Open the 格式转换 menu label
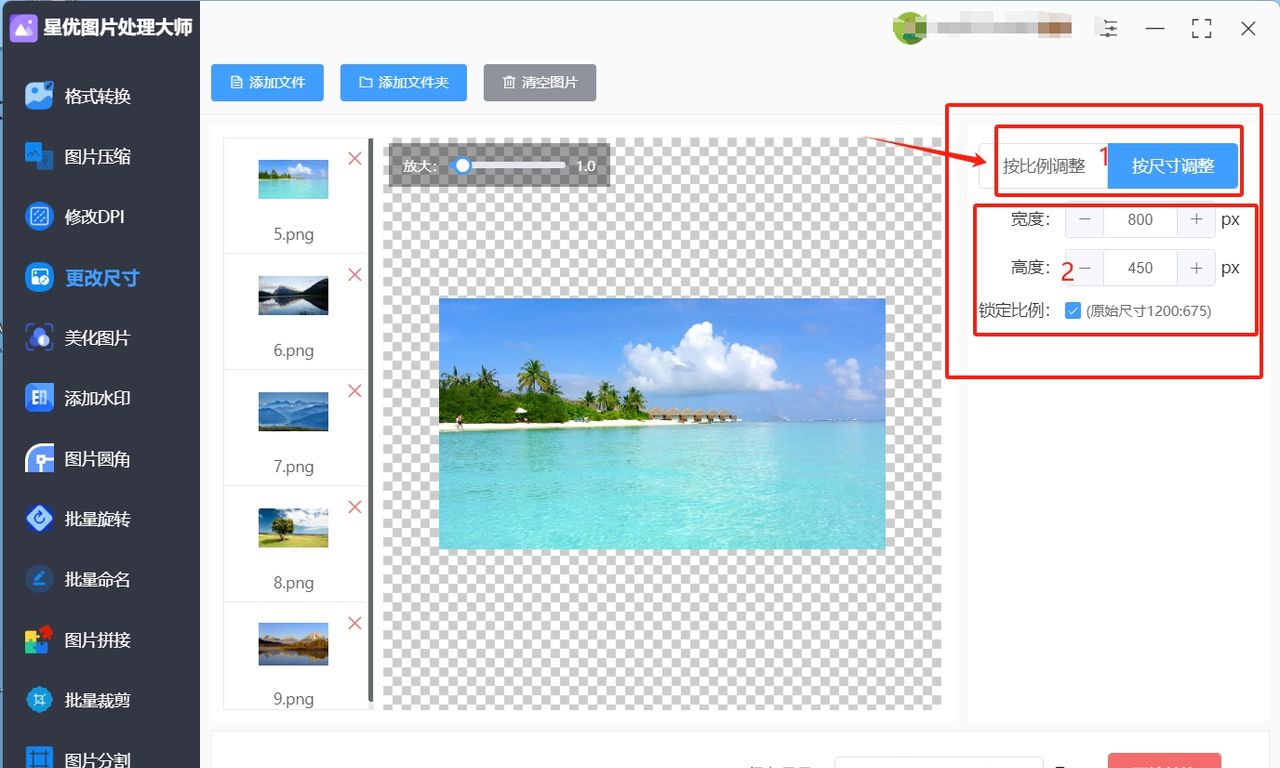Viewport: 1280px width, 768px height. pyautogui.click(x=98, y=96)
